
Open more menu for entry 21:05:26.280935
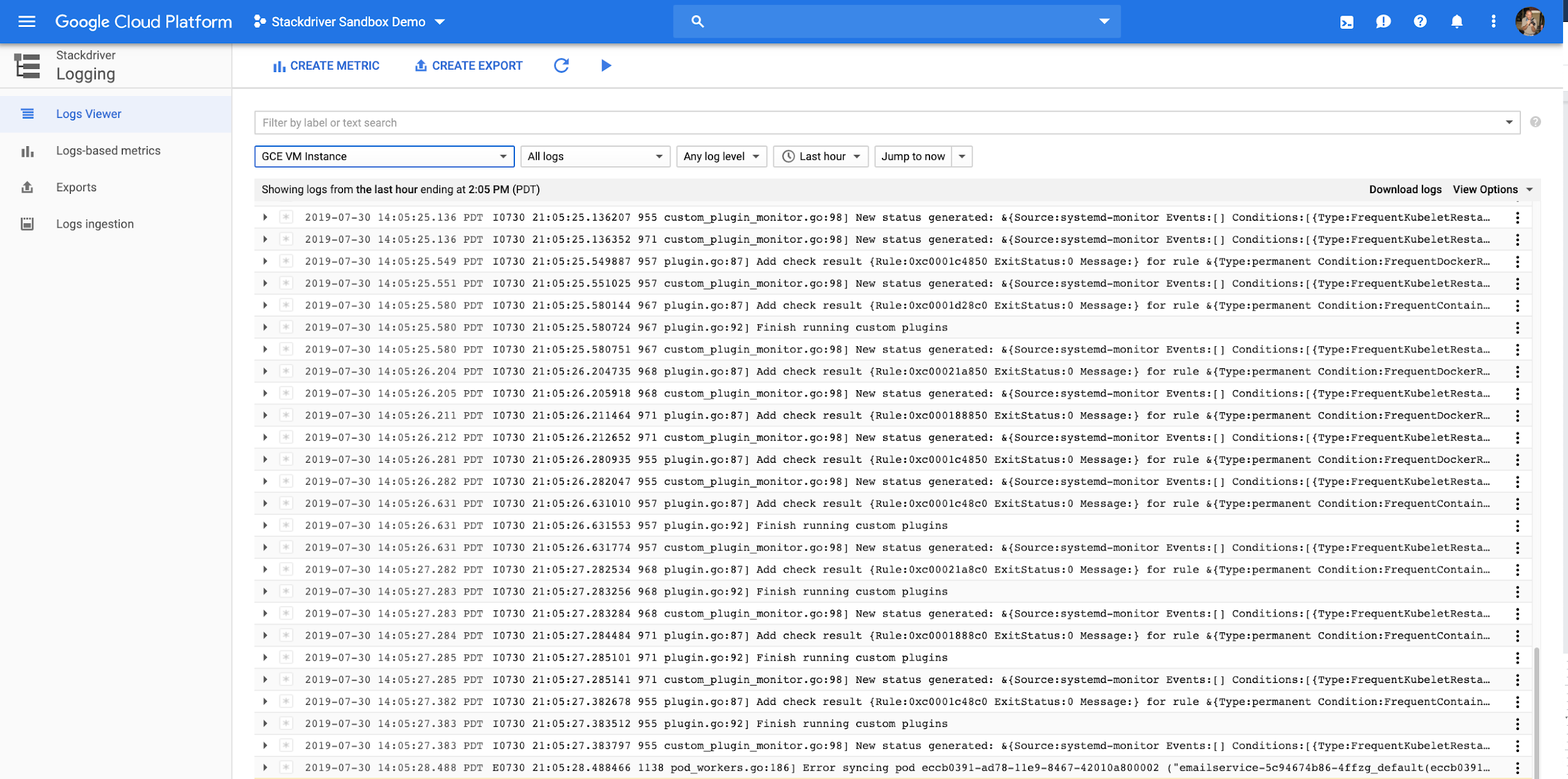pos(1517,460)
